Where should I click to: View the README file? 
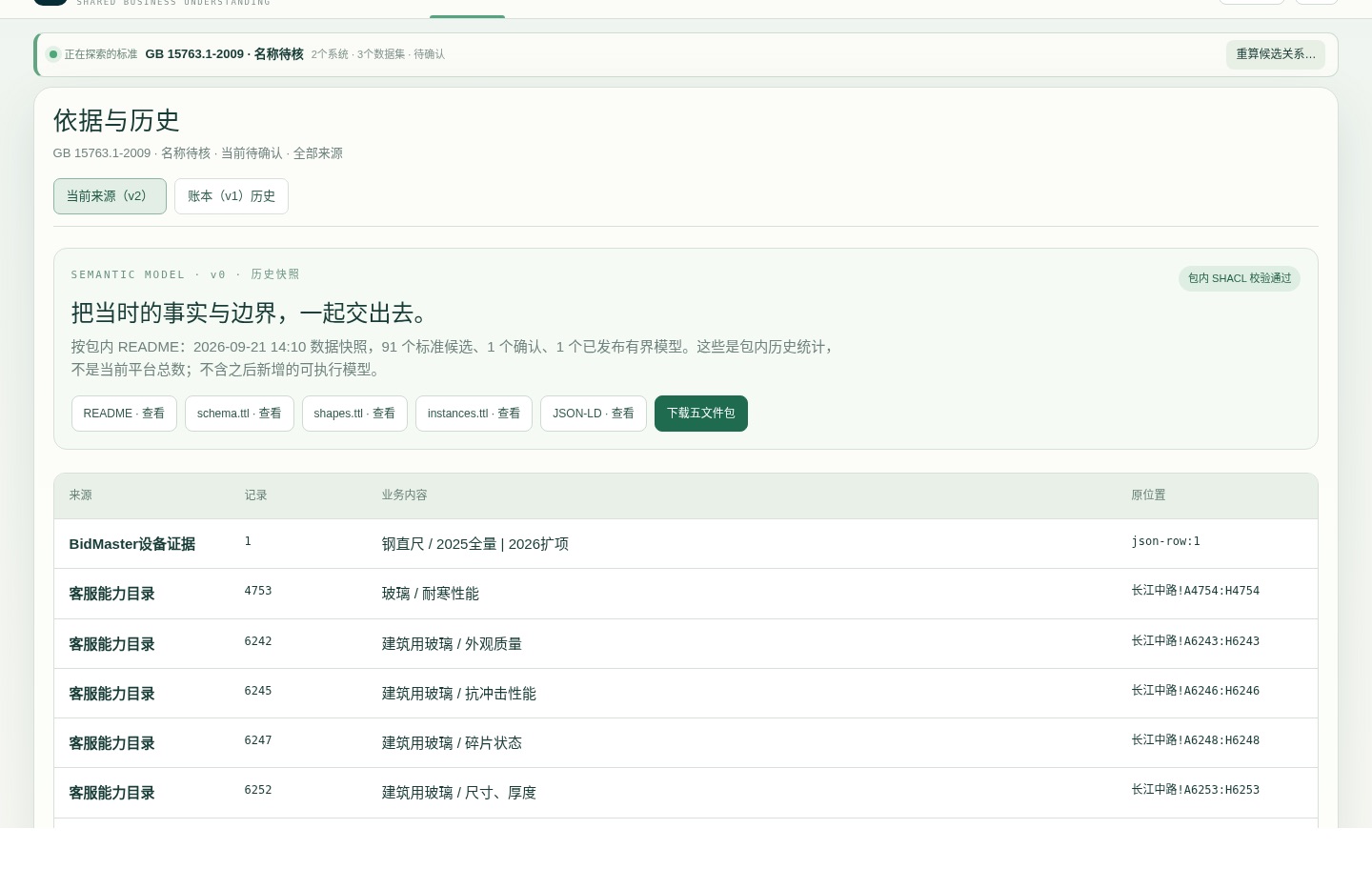point(124,414)
